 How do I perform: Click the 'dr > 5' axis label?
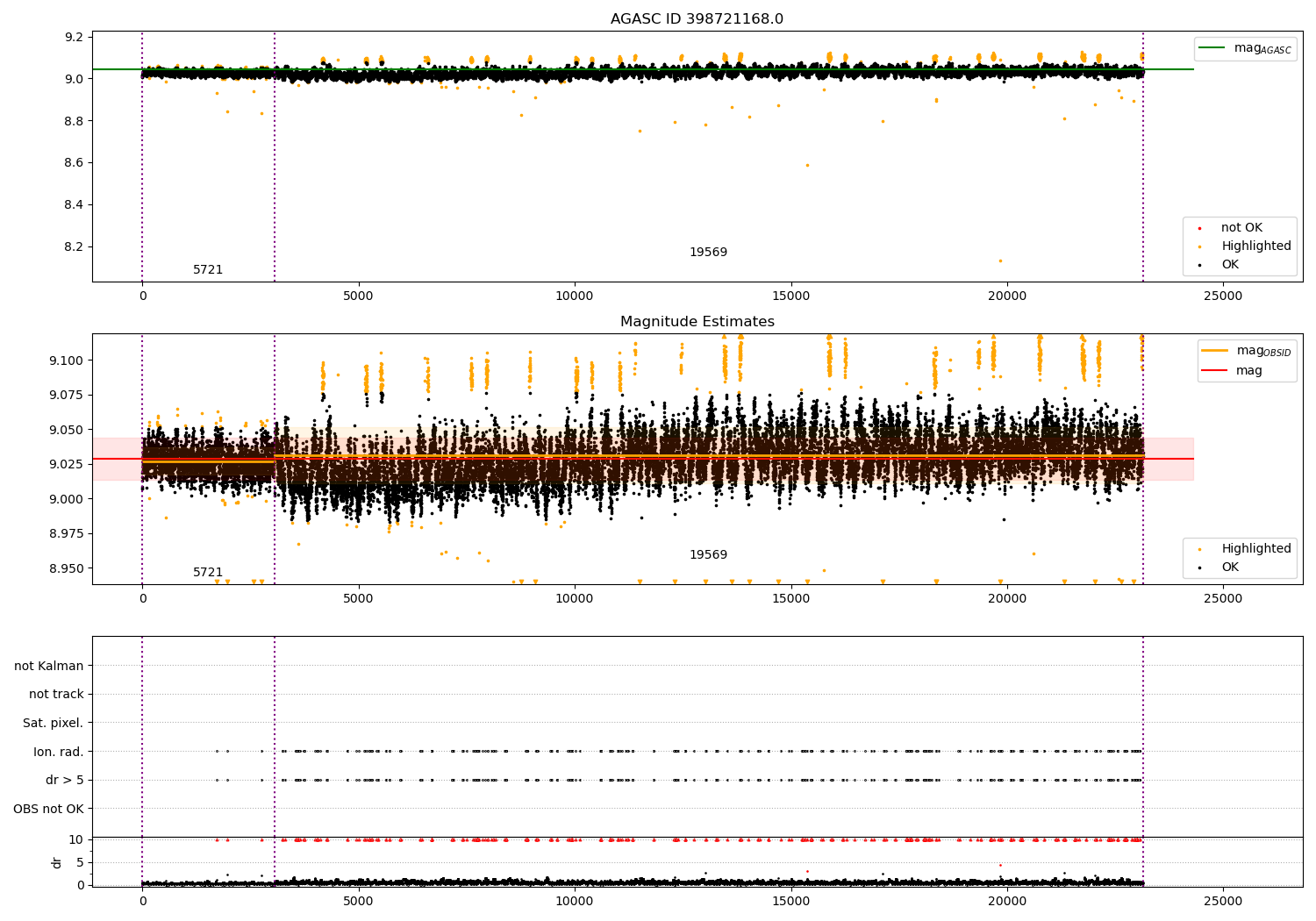coord(65,780)
